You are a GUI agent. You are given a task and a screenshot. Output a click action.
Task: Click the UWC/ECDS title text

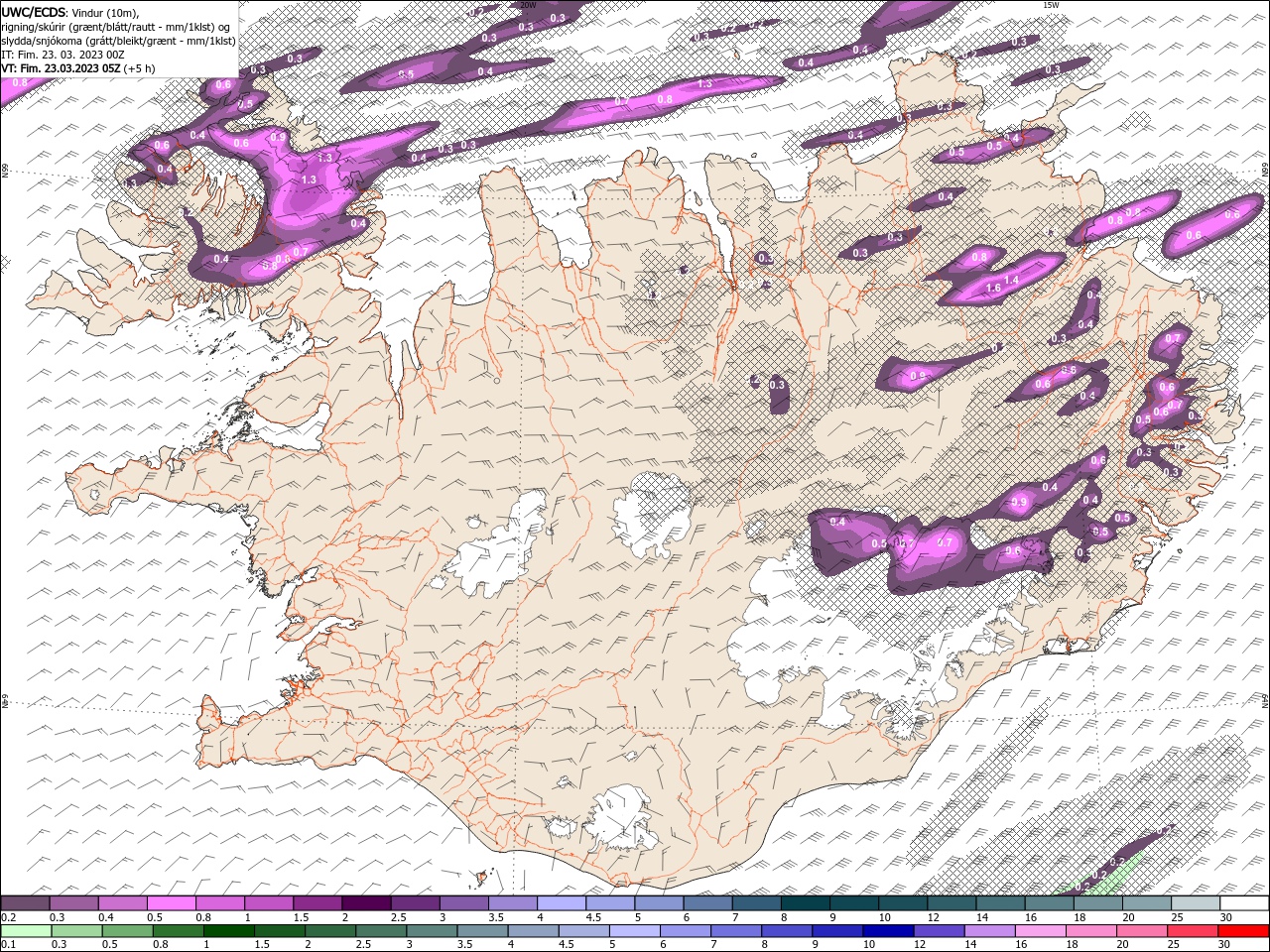pyautogui.click(x=34, y=12)
